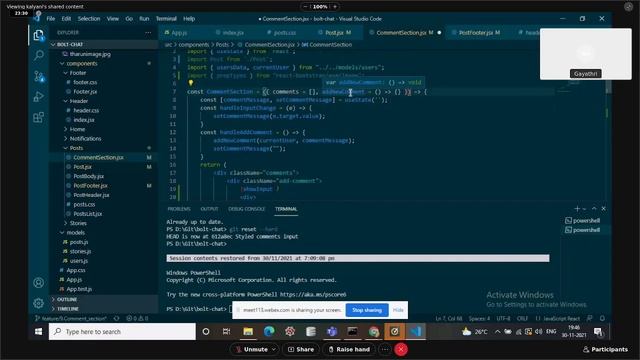Add a new terminal with plus icon

[x=577, y=209]
